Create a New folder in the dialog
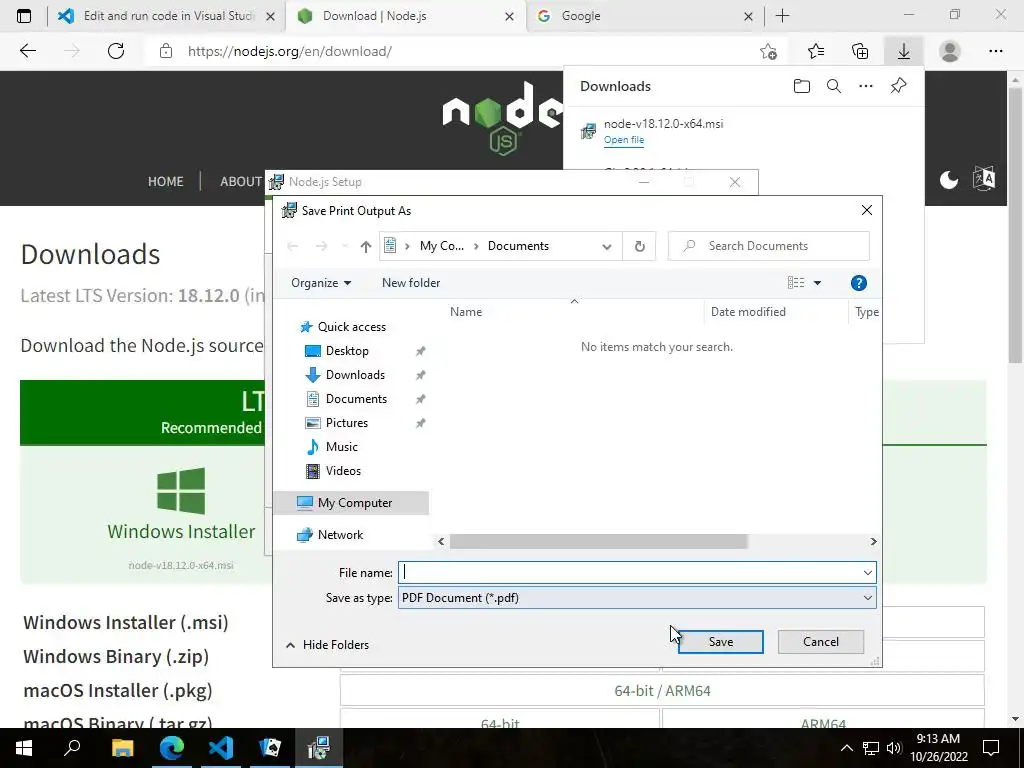 point(411,283)
